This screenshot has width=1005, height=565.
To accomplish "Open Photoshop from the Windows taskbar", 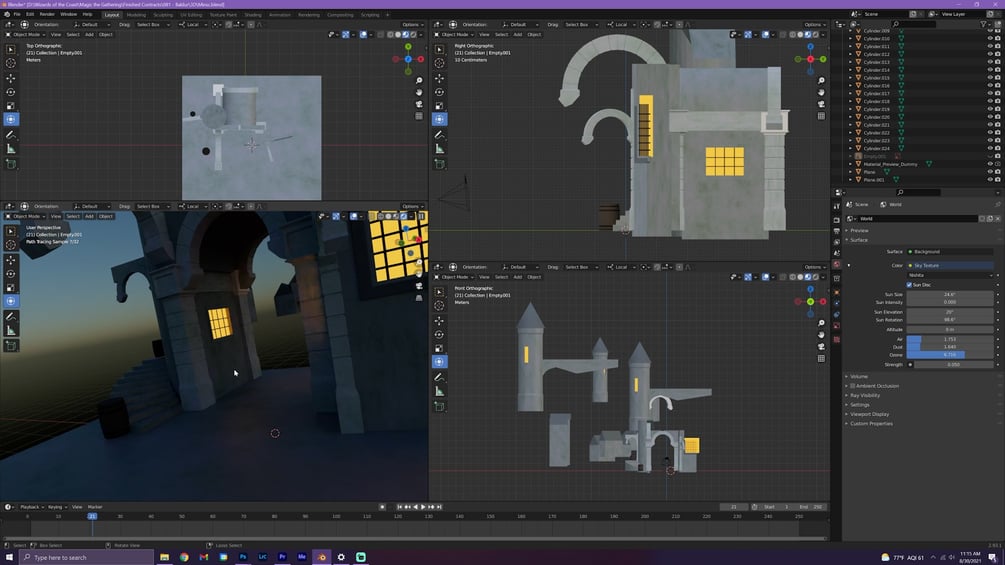I will point(243,557).
